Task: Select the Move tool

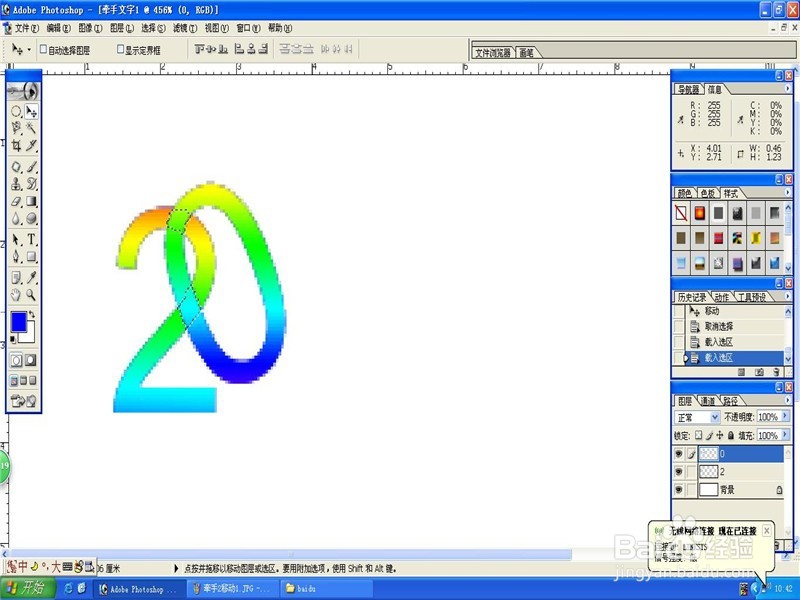Action: (32, 109)
